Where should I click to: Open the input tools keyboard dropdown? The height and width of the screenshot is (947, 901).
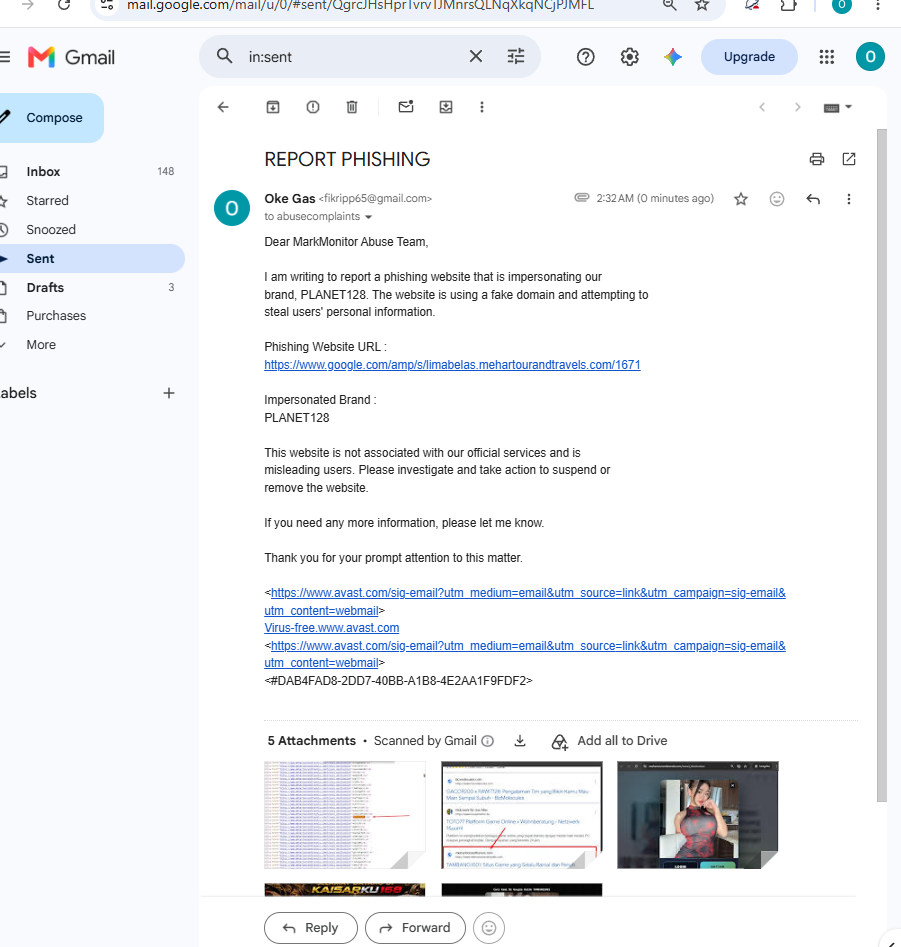click(x=838, y=108)
